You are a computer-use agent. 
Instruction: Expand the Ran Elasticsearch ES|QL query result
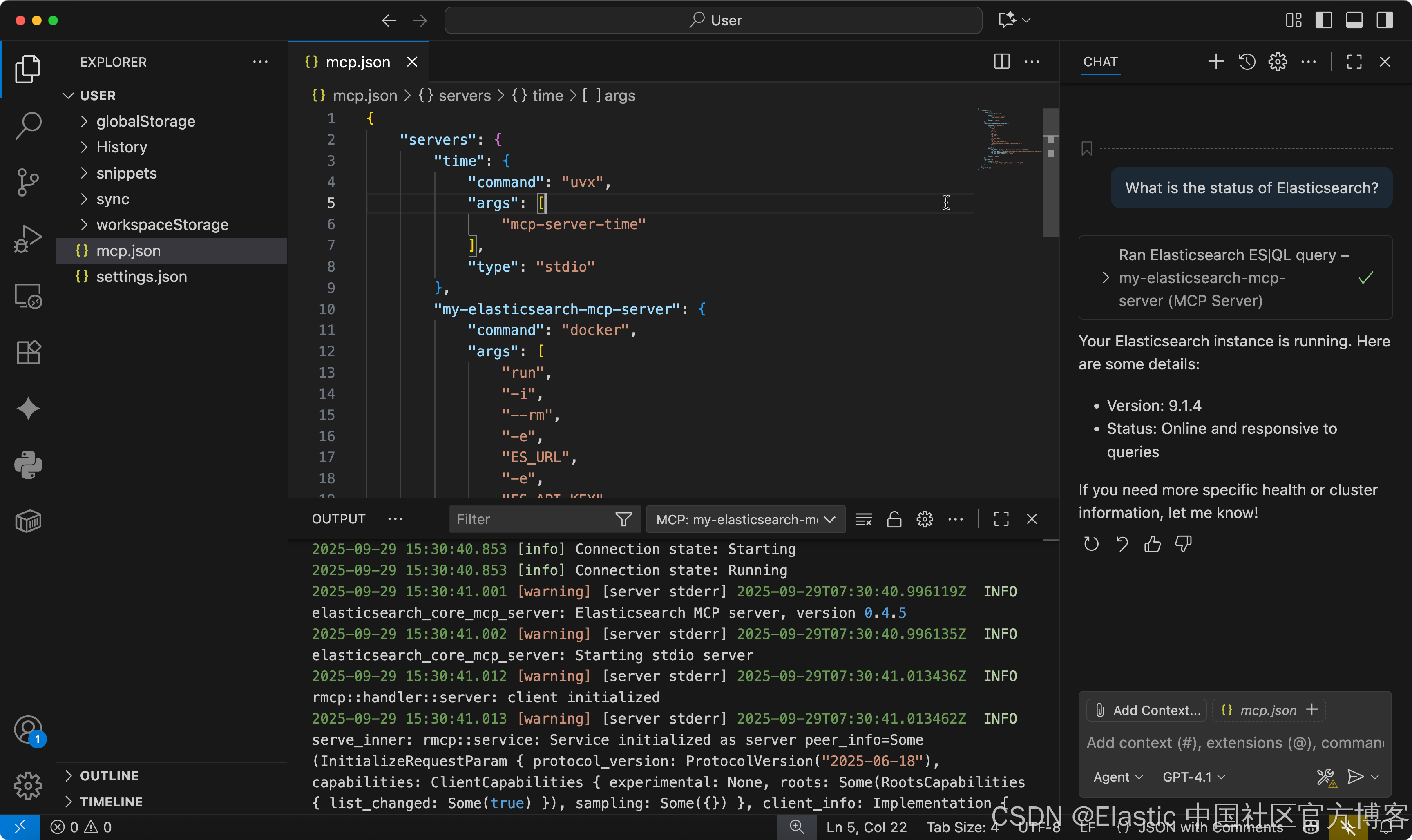click(x=1235, y=277)
